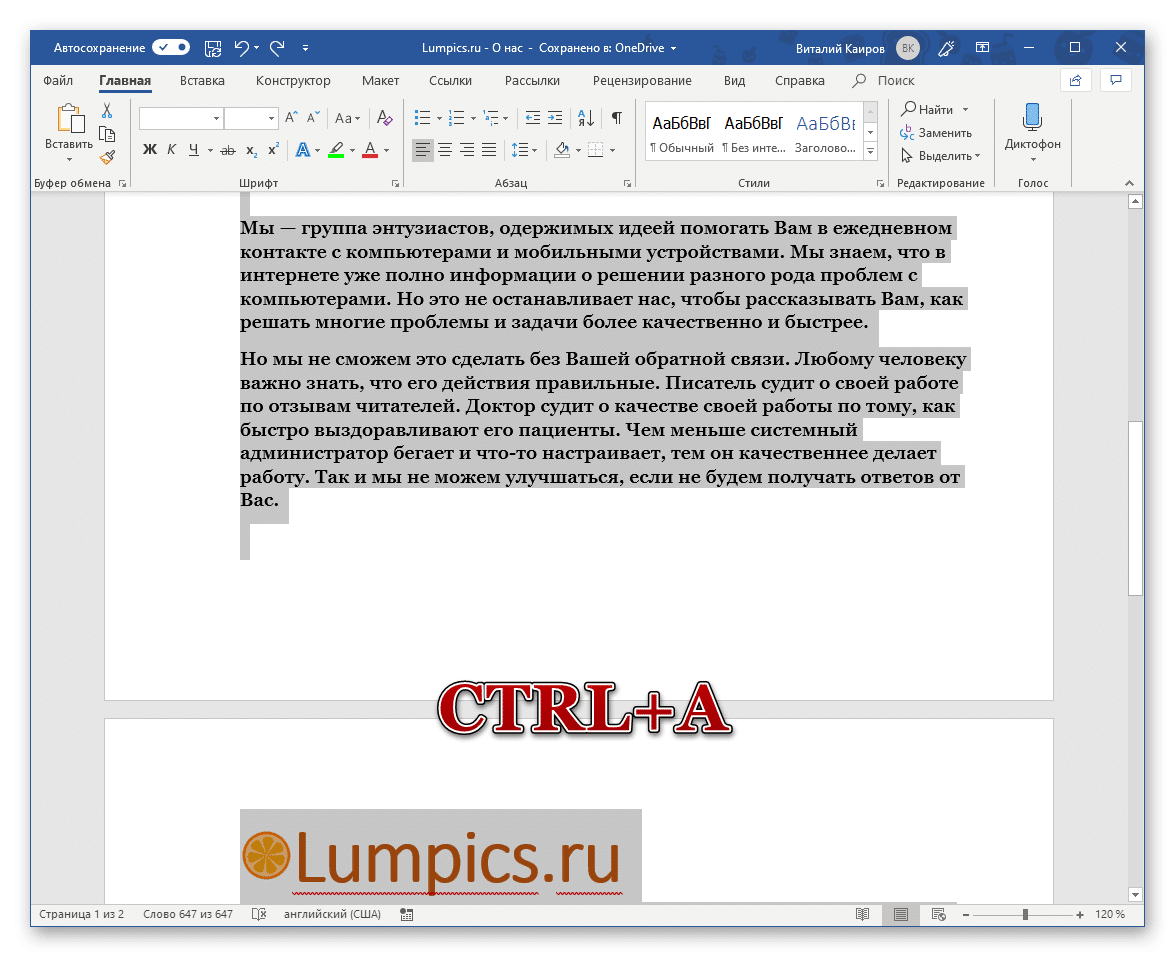Sort text alphabetically
The height and width of the screenshot is (957, 1175).
[x=586, y=118]
